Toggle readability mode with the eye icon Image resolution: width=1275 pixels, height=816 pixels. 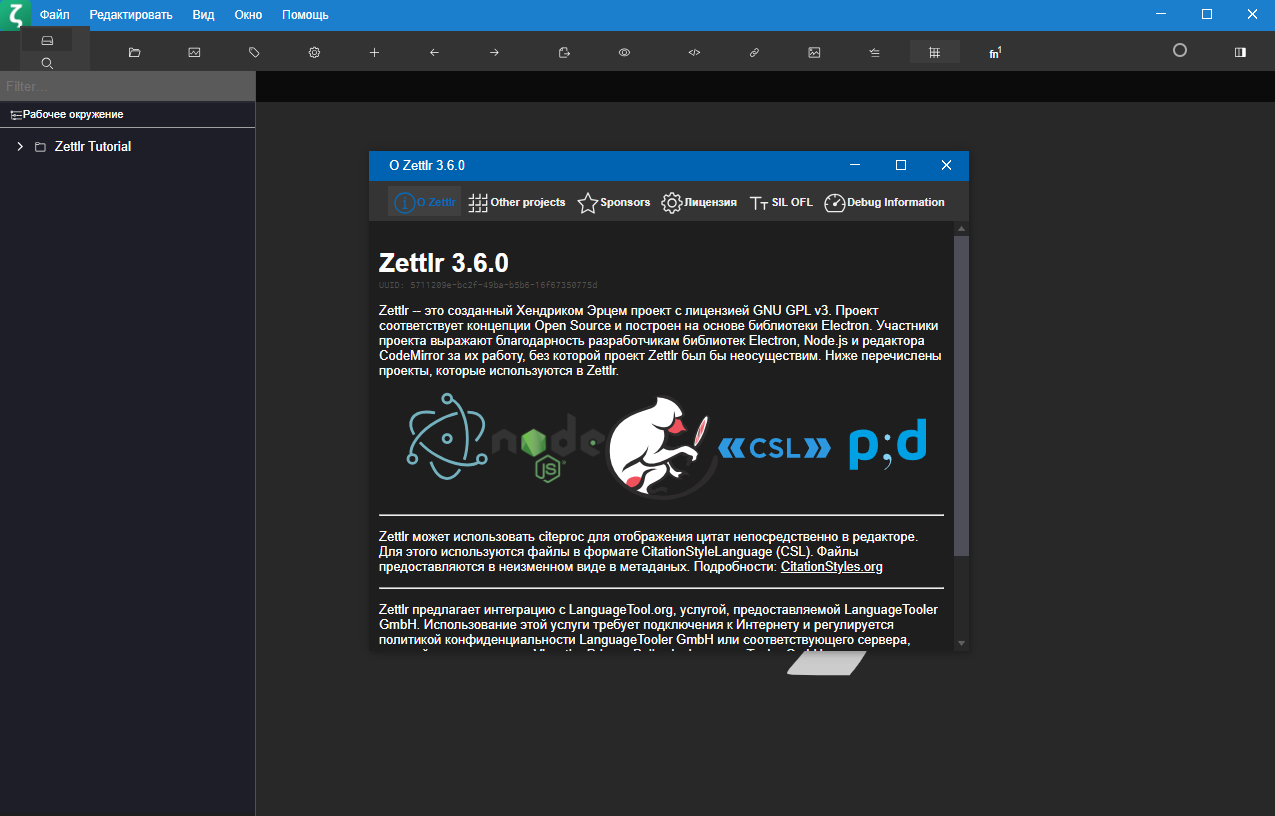(x=624, y=52)
